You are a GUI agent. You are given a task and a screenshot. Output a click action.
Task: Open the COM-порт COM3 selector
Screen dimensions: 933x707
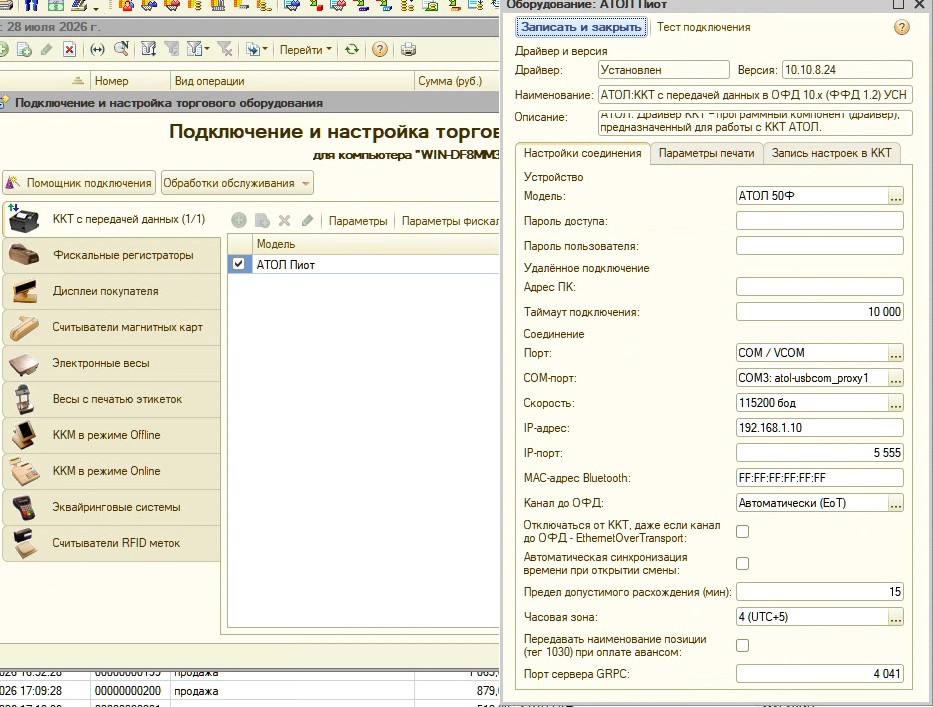896,378
